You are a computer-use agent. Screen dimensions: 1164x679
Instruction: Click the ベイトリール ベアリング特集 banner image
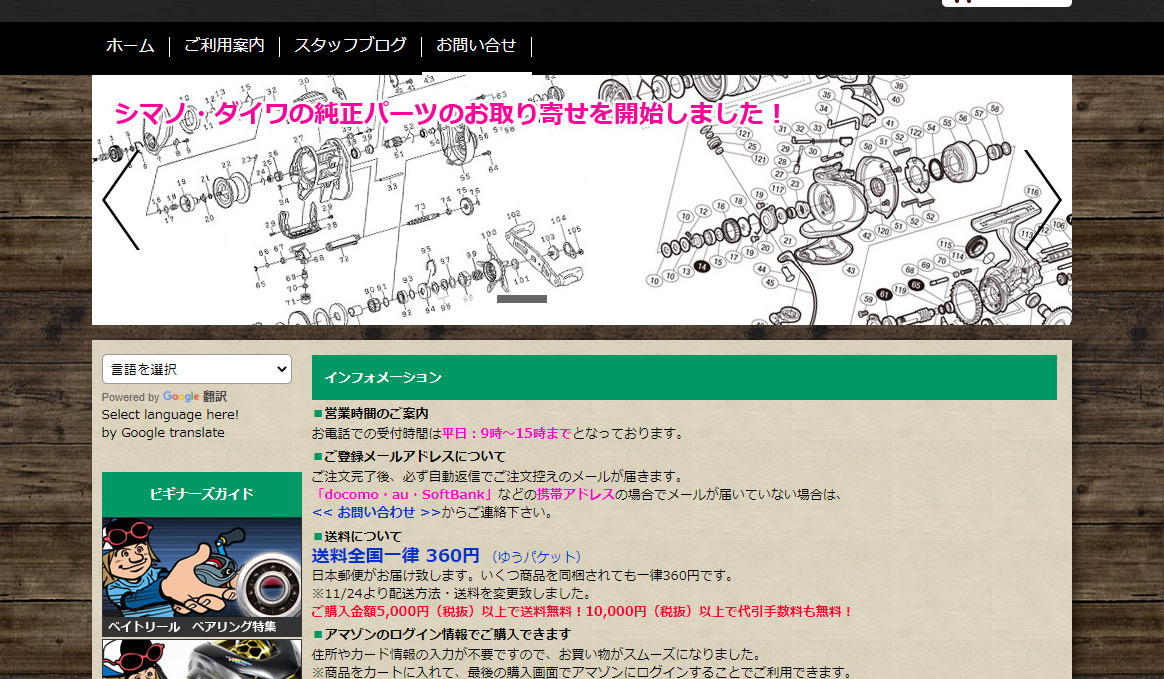(x=202, y=577)
